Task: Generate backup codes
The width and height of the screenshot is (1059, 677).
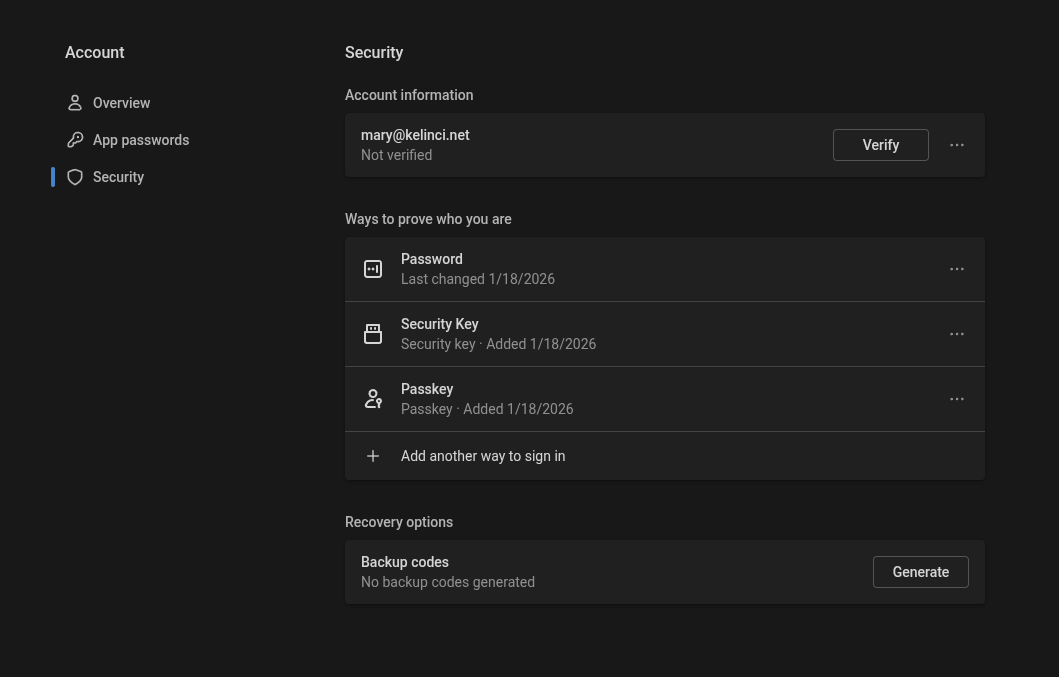Action: pos(920,572)
